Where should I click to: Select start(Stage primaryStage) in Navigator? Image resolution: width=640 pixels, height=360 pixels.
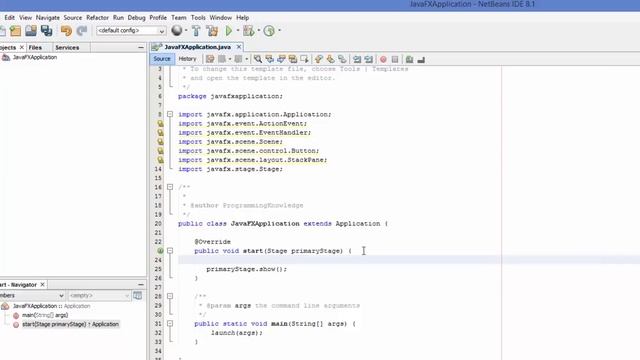pos(70,324)
